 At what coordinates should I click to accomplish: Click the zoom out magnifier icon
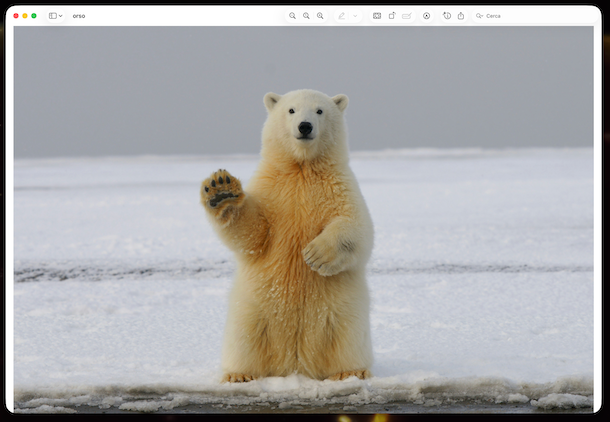coord(292,16)
